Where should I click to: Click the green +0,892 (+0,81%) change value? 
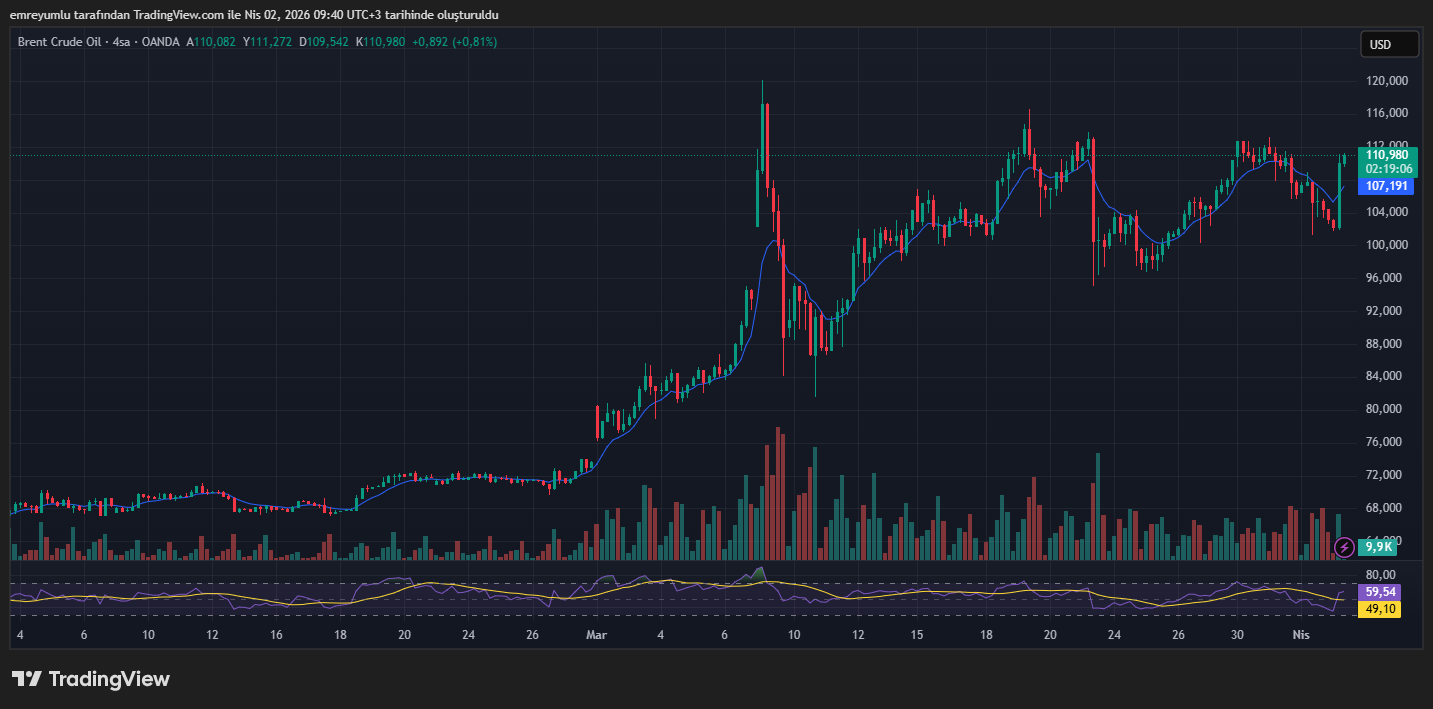pyautogui.click(x=453, y=42)
